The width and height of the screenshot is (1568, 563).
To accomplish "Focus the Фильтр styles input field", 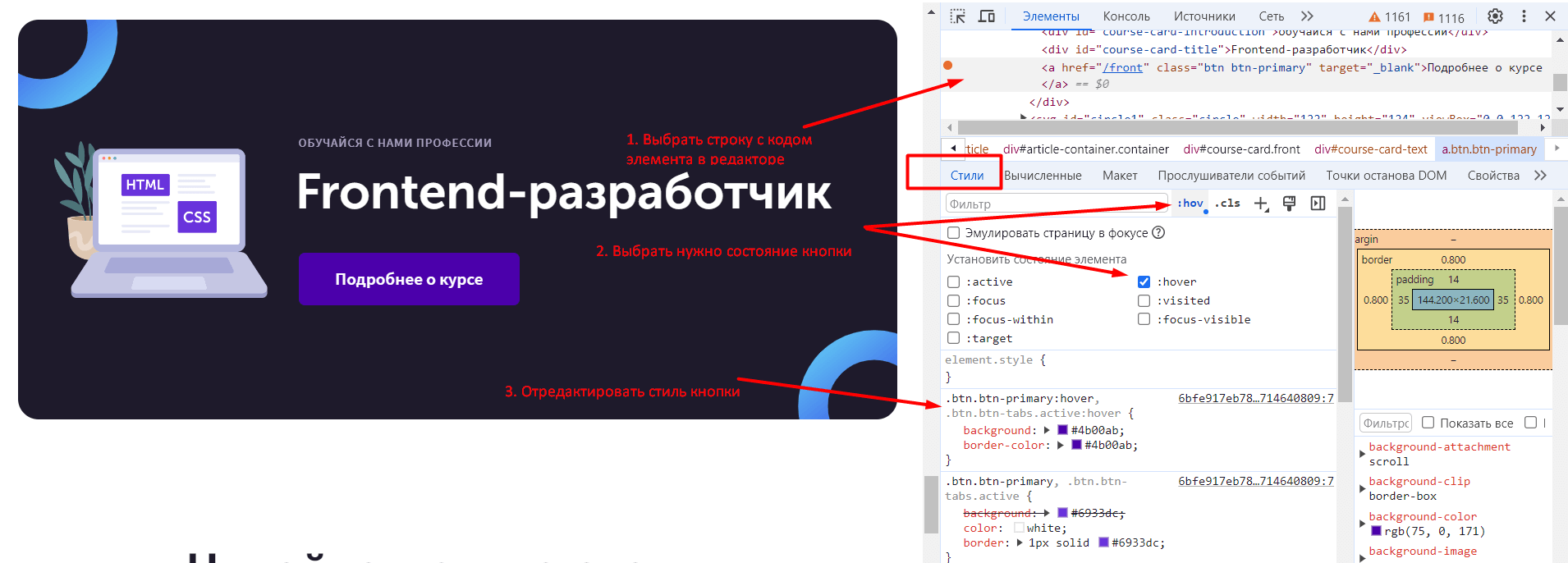I will [1055, 204].
